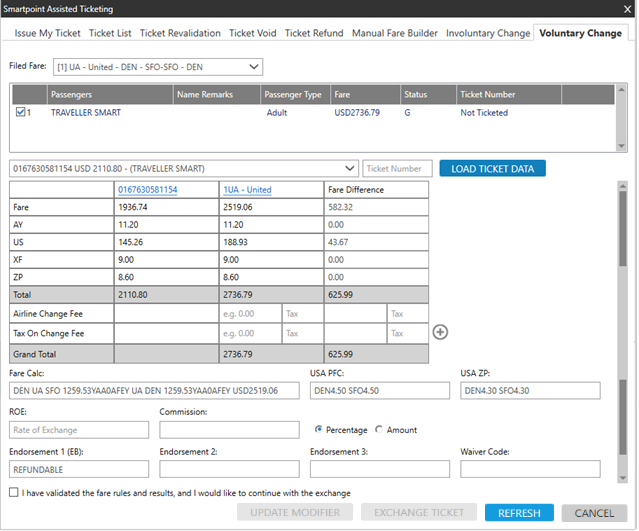The height and width of the screenshot is (531, 639).
Task: Open the Filed Fare dropdown
Action: point(254,67)
